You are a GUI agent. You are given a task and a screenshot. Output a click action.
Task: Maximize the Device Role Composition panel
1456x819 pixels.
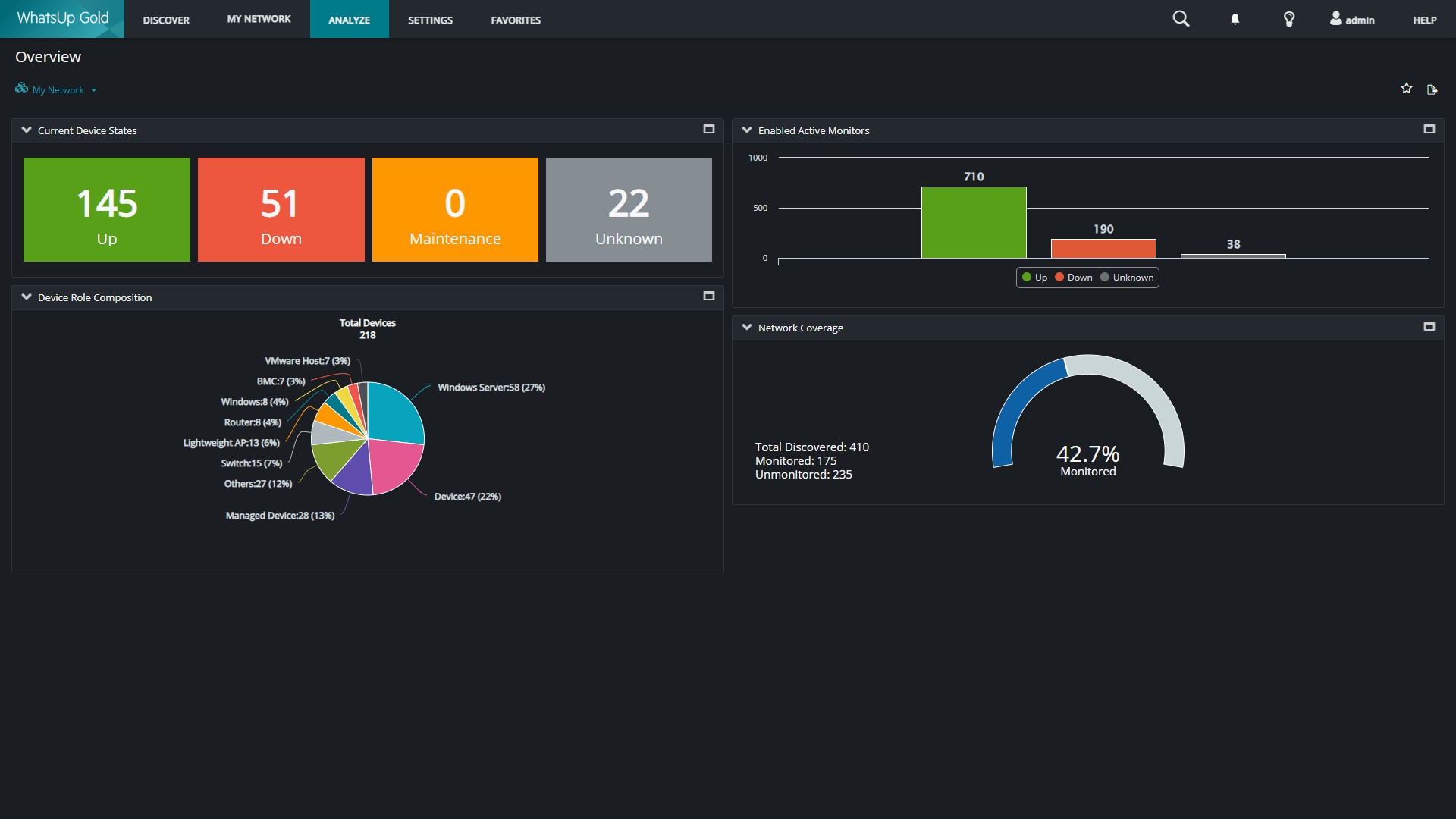click(x=709, y=297)
